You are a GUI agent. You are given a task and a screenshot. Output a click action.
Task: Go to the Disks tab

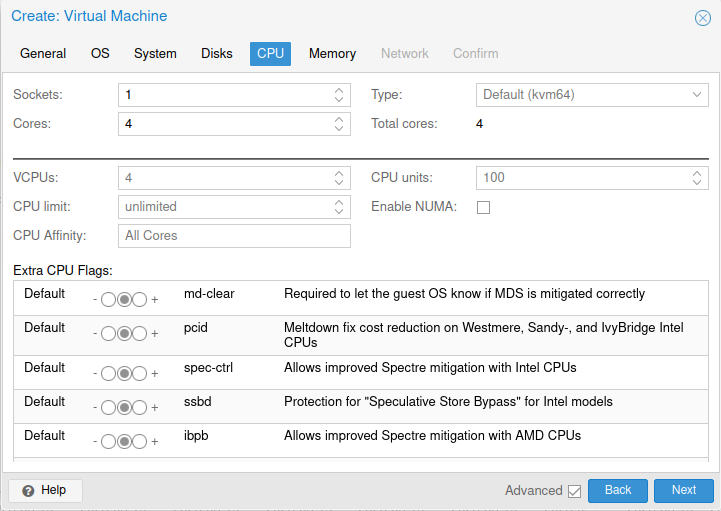[217, 53]
